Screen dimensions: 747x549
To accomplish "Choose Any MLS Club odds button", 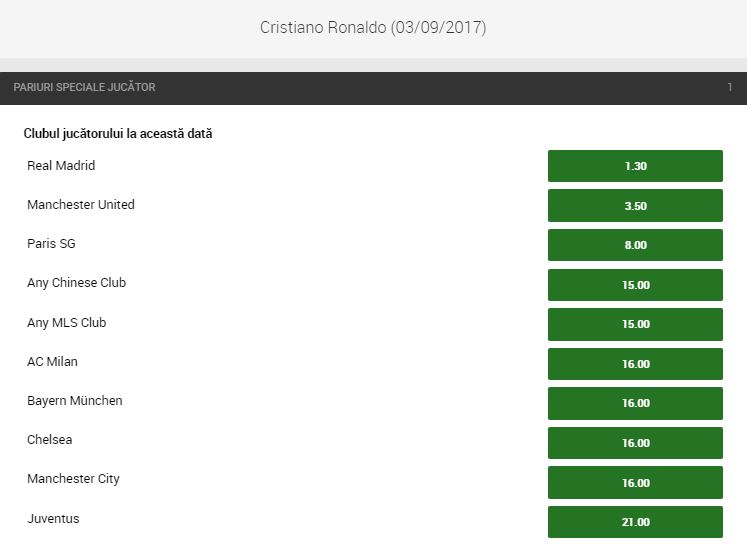I will pos(635,324).
